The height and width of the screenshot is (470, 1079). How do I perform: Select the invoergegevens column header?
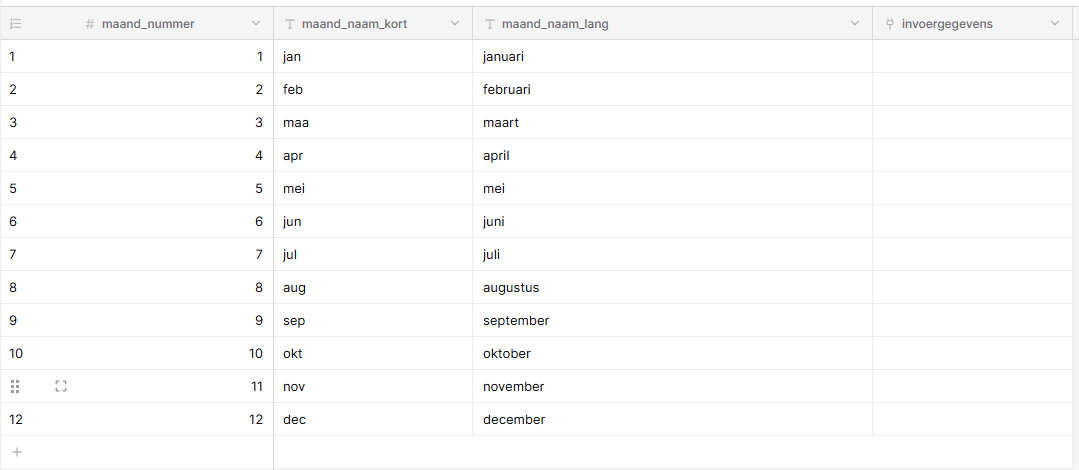coord(972,23)
